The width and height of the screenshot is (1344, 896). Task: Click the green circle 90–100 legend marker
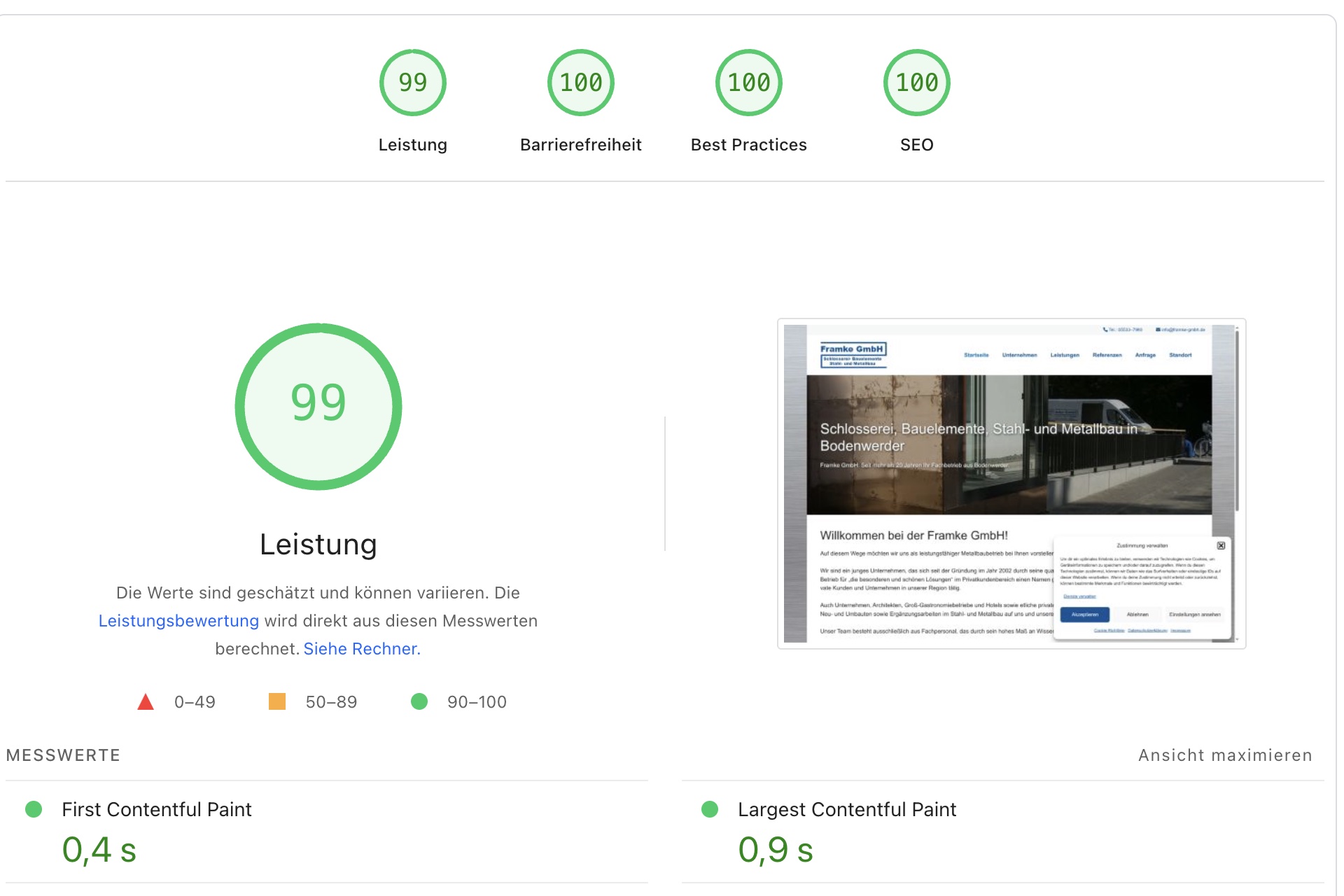(421, 701)
